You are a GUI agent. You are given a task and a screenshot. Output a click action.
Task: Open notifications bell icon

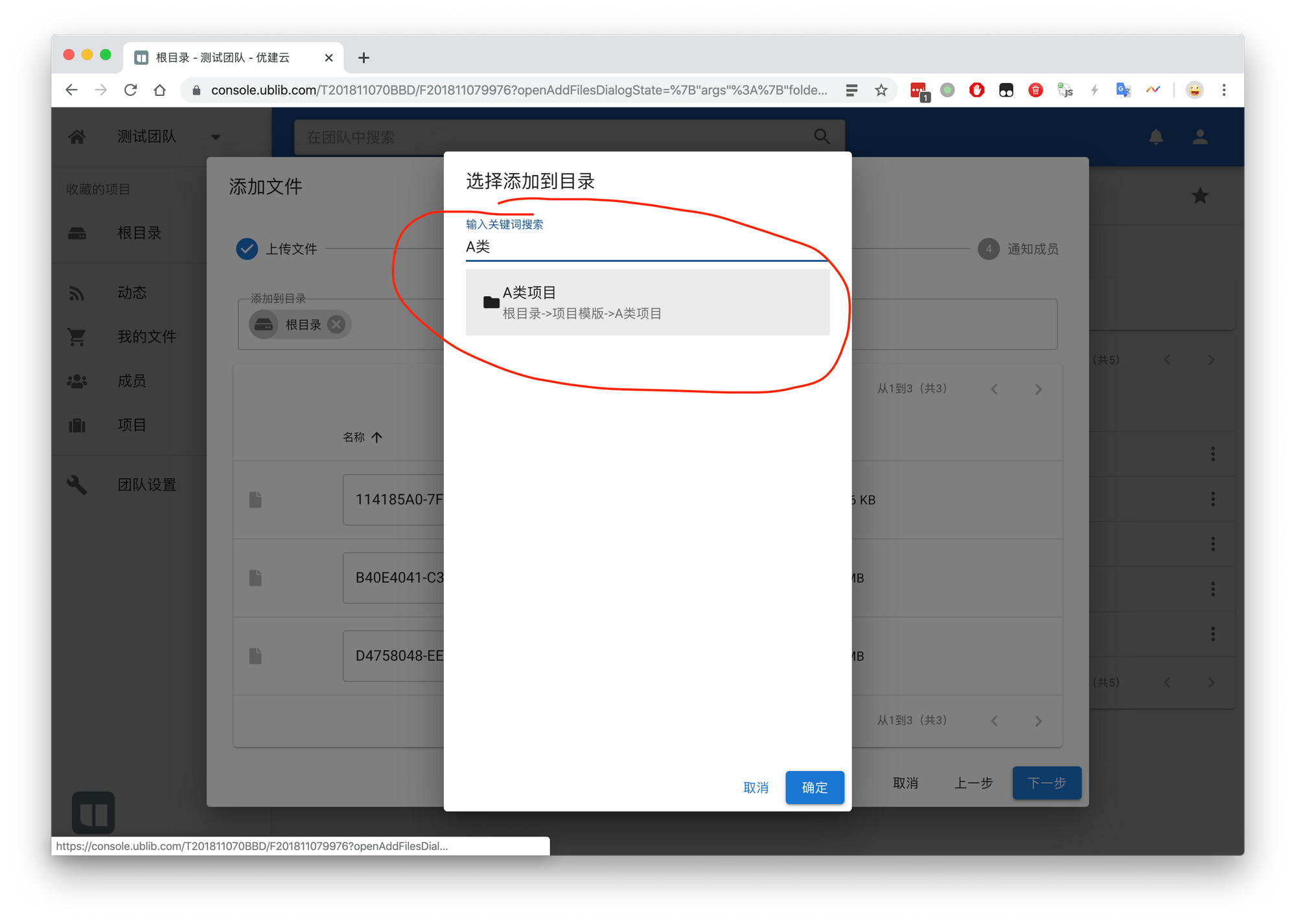[x=1156, y=137]
